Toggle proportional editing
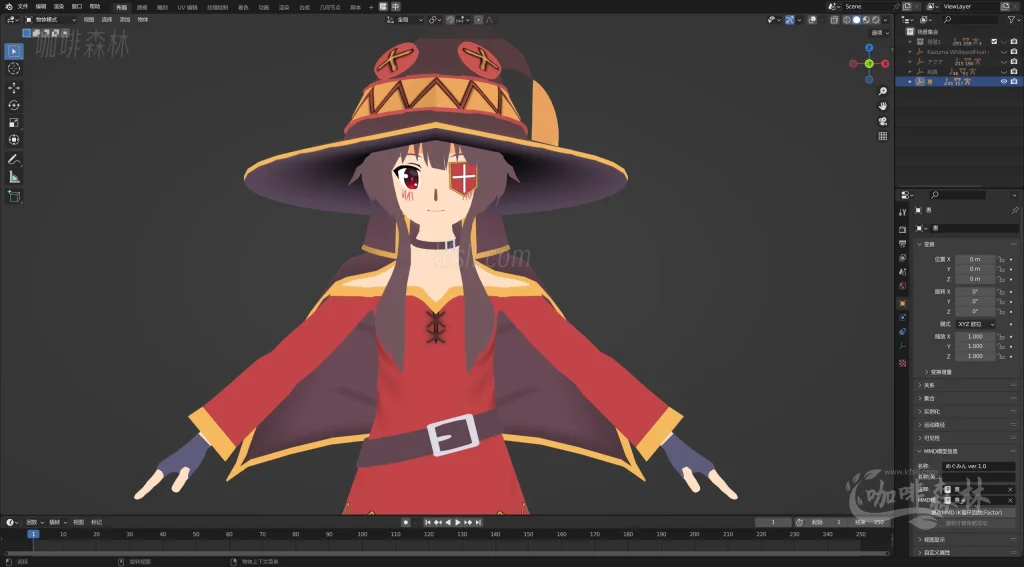Screen dimensions: 1024x567 click(x=479, y=20)
